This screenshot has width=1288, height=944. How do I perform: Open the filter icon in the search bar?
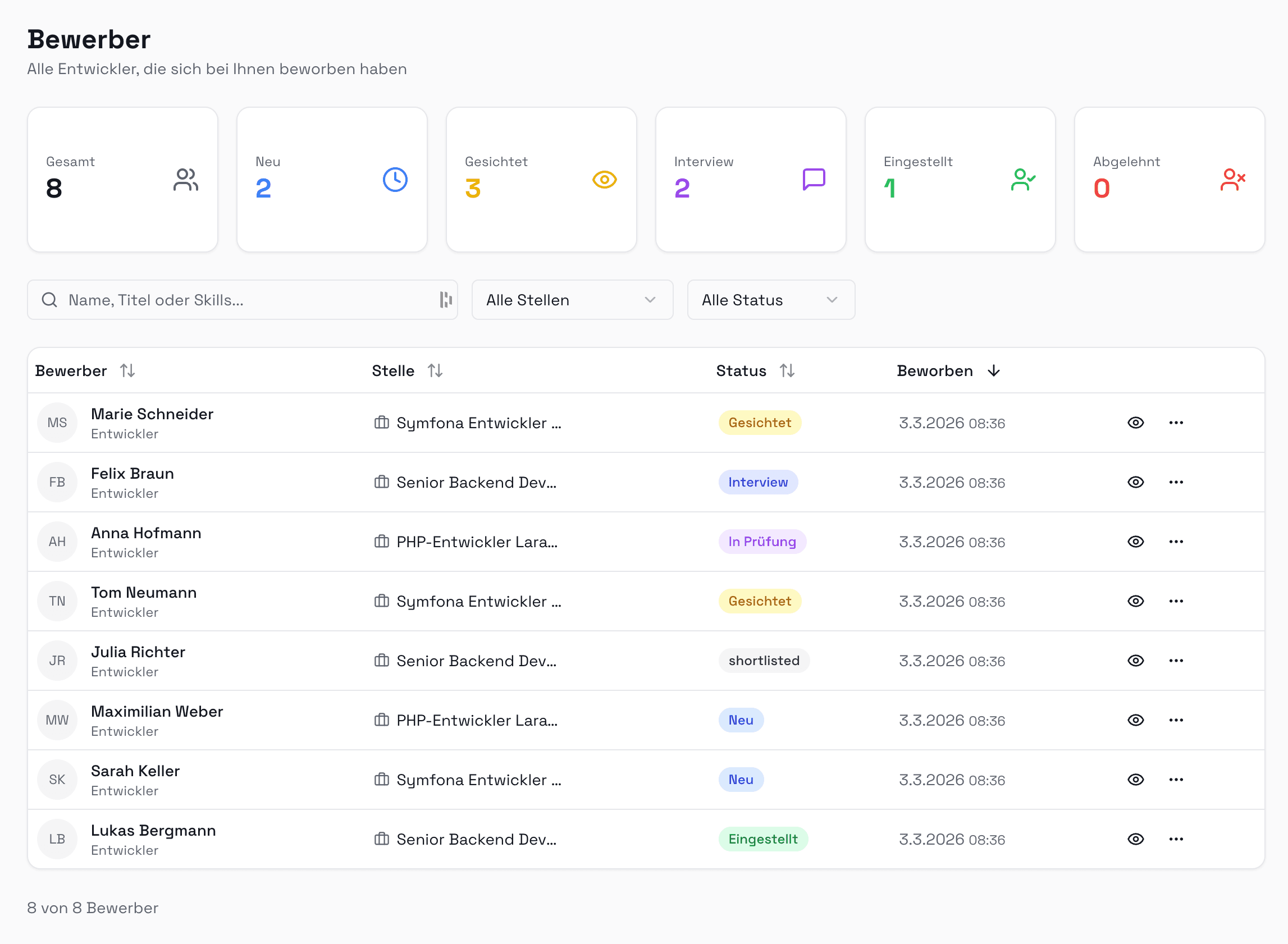446,300
